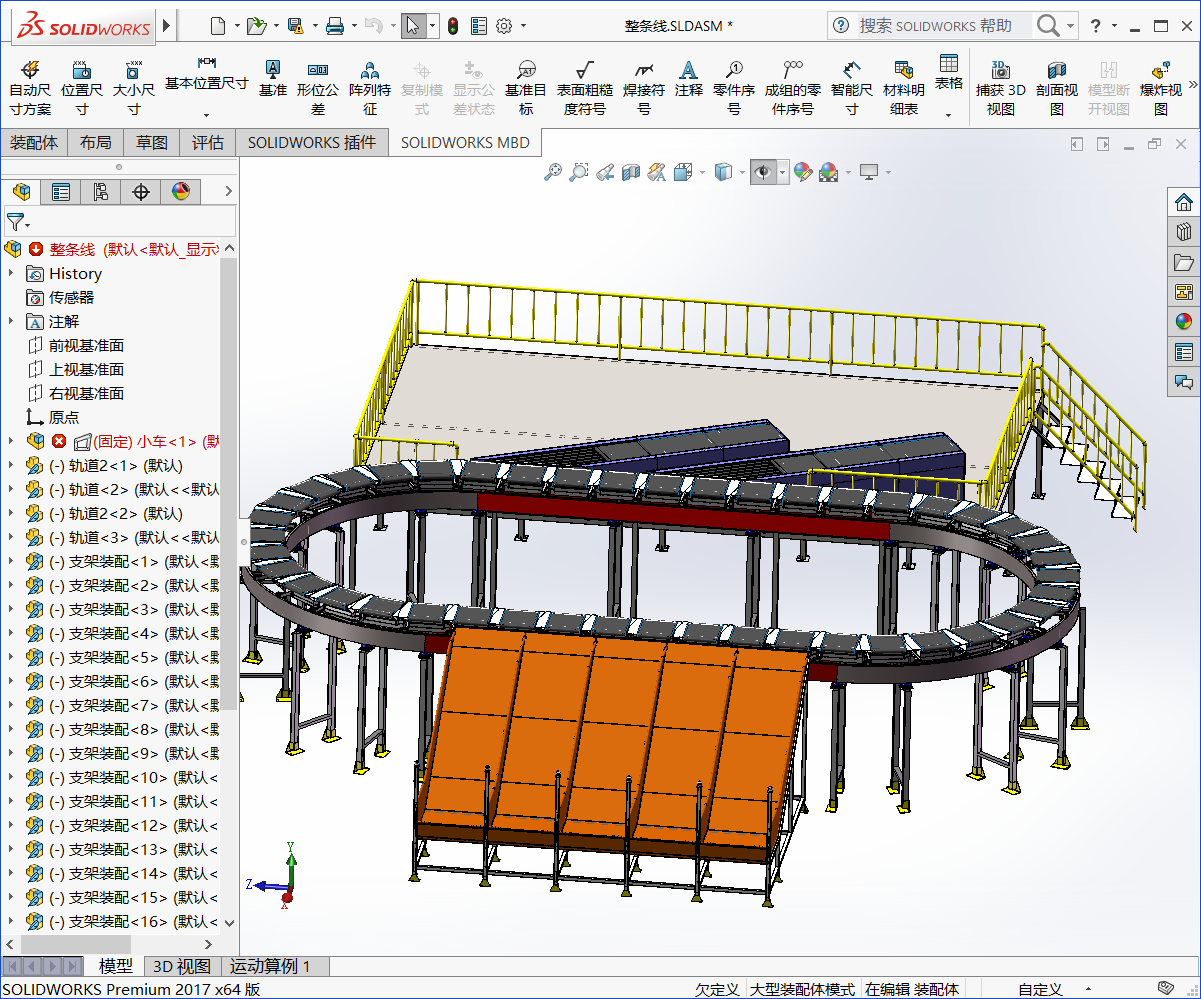Click the Save icon in title toolbar
The width and height of the screenshot is (1201, 999).
point(295,26)
